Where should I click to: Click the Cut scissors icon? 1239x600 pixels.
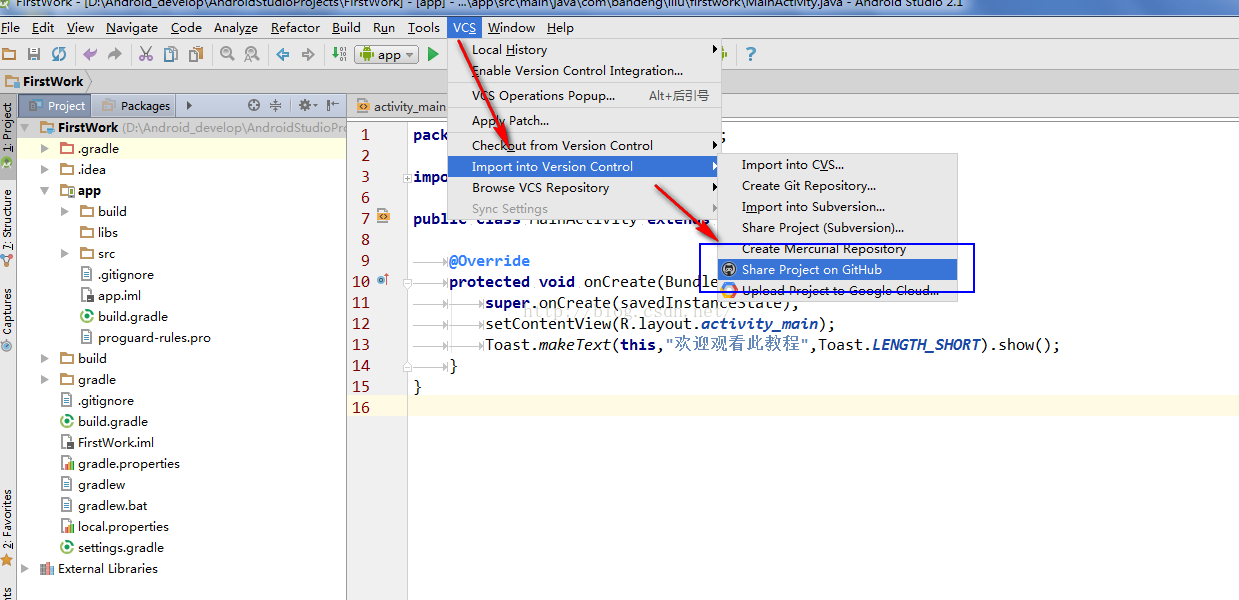[x=146, y=54]
